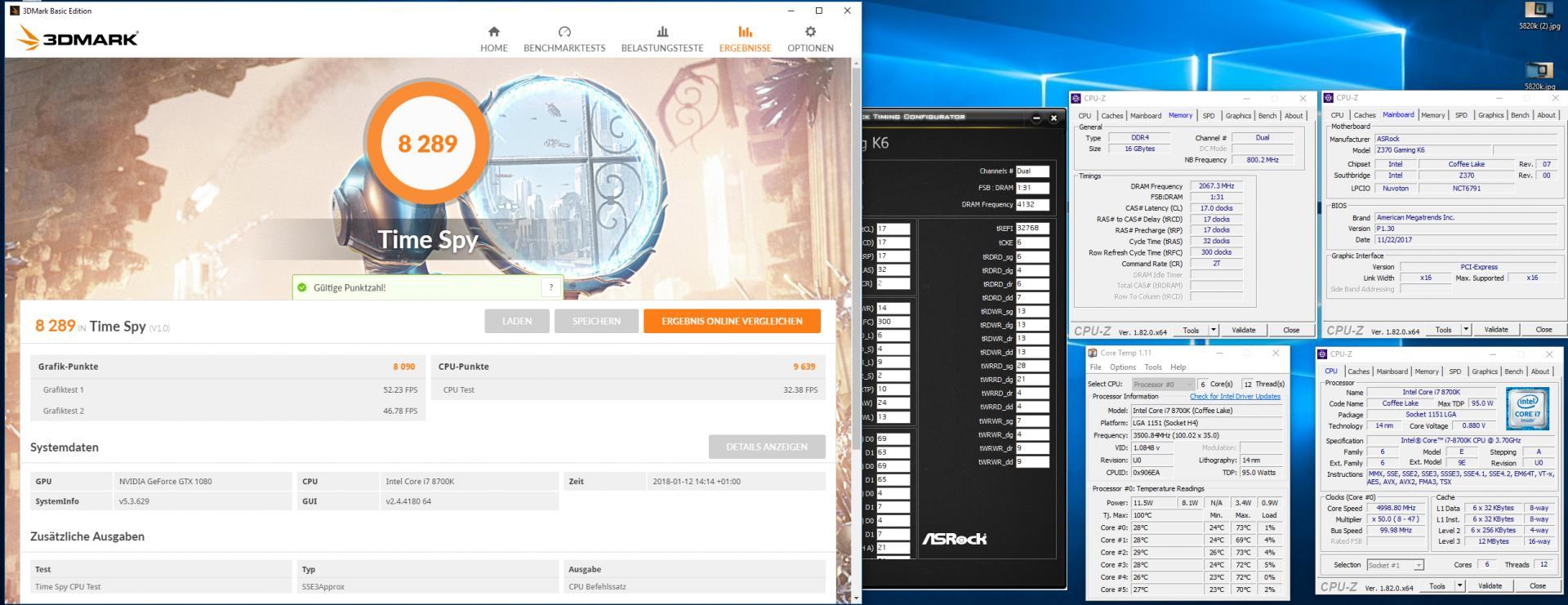Click Laden button
The width and height of the screenshot is (1568, 605).
[517, 321]
